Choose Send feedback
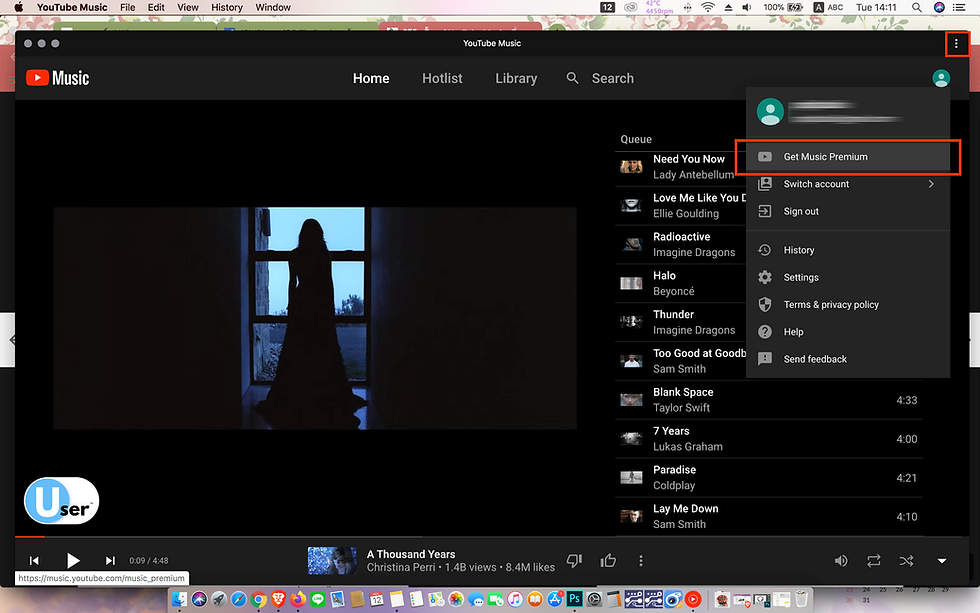This screenshot has width=980, height=613. click(x=848, y=359)
